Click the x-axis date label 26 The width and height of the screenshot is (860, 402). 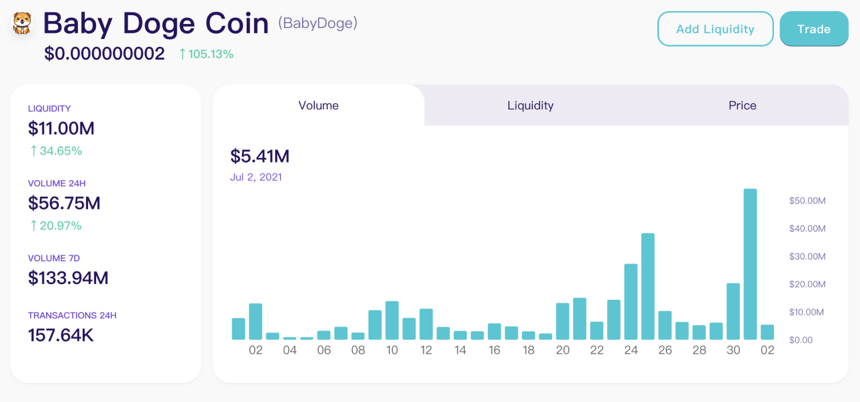(665, 350)
